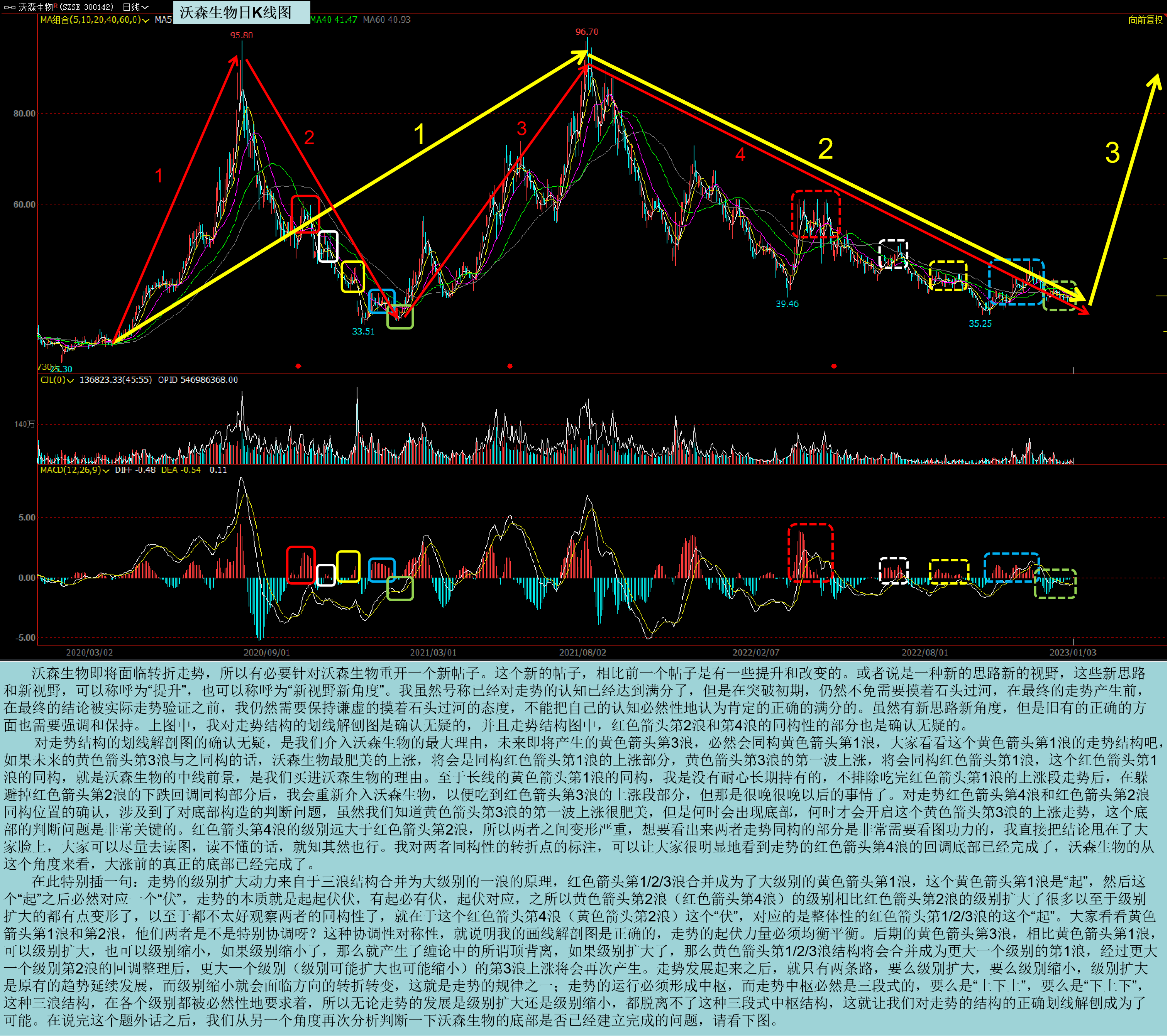
Task: Click the OPID 546986368.00 value
Action: [x=198, y=380]
